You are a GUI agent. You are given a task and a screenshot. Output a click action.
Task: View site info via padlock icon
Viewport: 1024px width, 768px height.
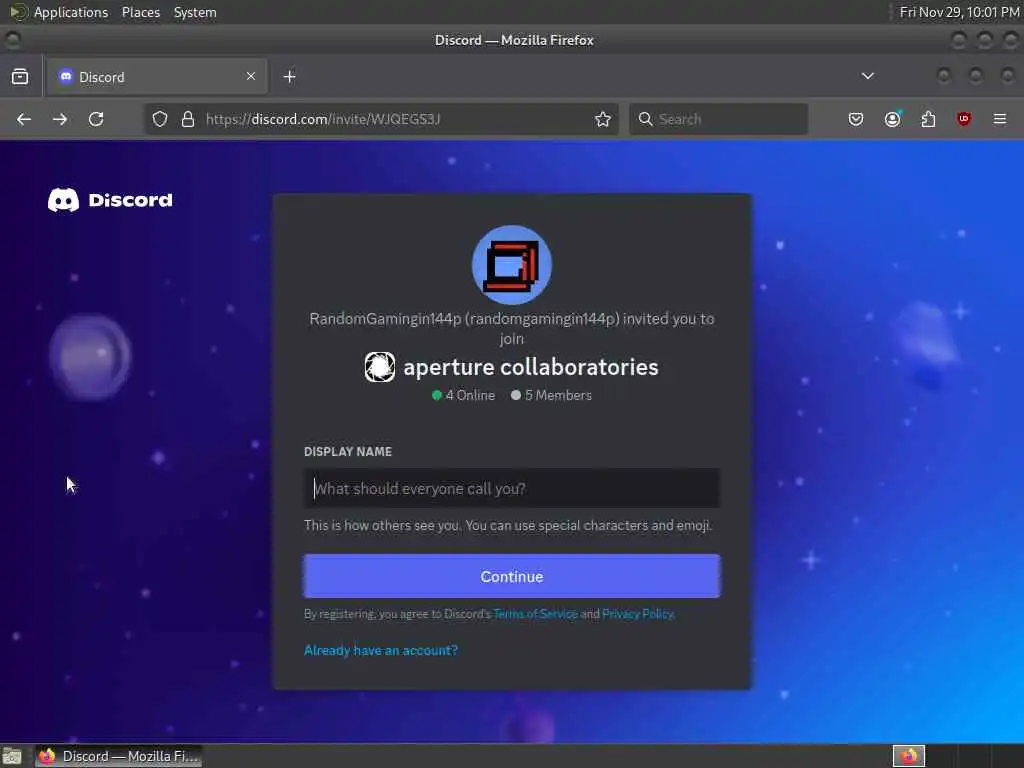click(x=188, y=119)
